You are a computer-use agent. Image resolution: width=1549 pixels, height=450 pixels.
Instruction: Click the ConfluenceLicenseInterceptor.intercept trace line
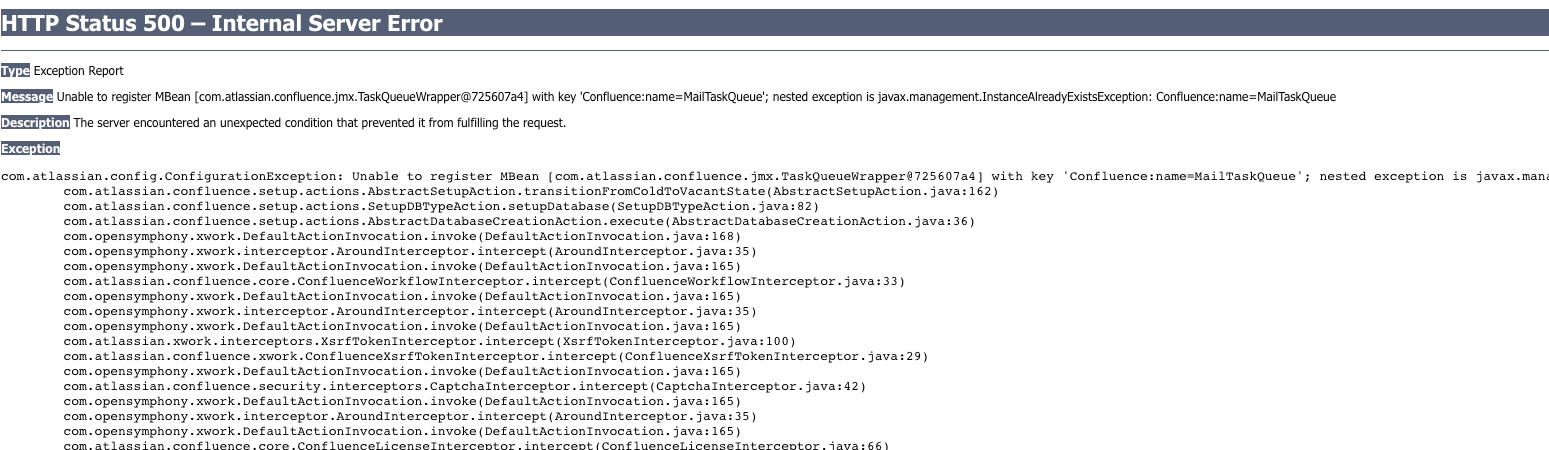[476, 445]
